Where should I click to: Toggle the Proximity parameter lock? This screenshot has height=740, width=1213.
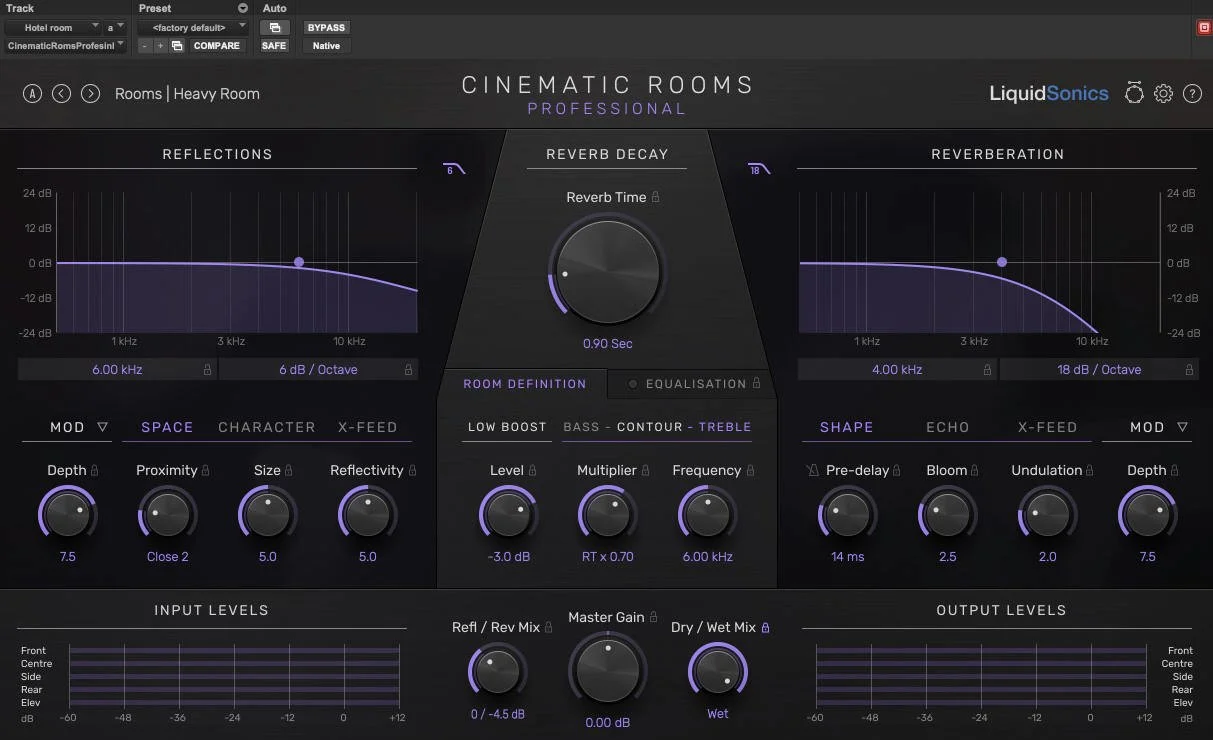(x=206, y=470)
